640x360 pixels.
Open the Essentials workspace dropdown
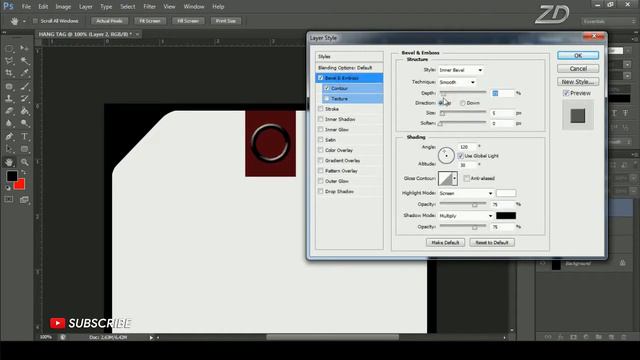(608, 21)
